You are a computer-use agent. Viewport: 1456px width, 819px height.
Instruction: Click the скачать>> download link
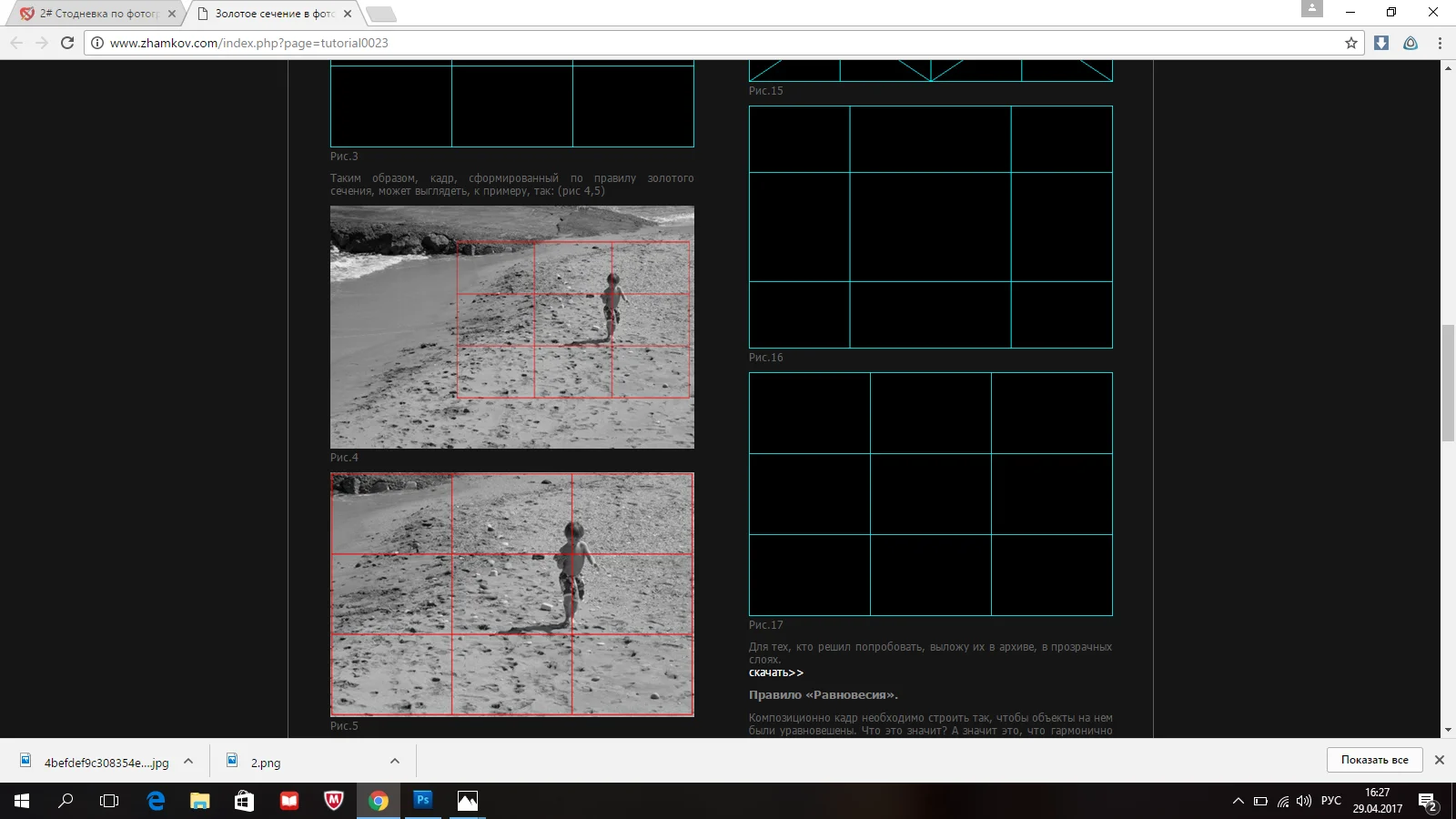(775, 672)
